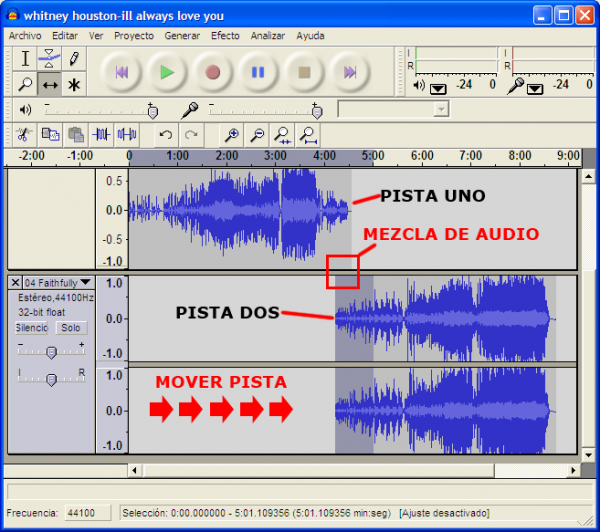Click the Paste clipboard icon
This screenshot has height=532, width=600.
click(x=76, y=135)
